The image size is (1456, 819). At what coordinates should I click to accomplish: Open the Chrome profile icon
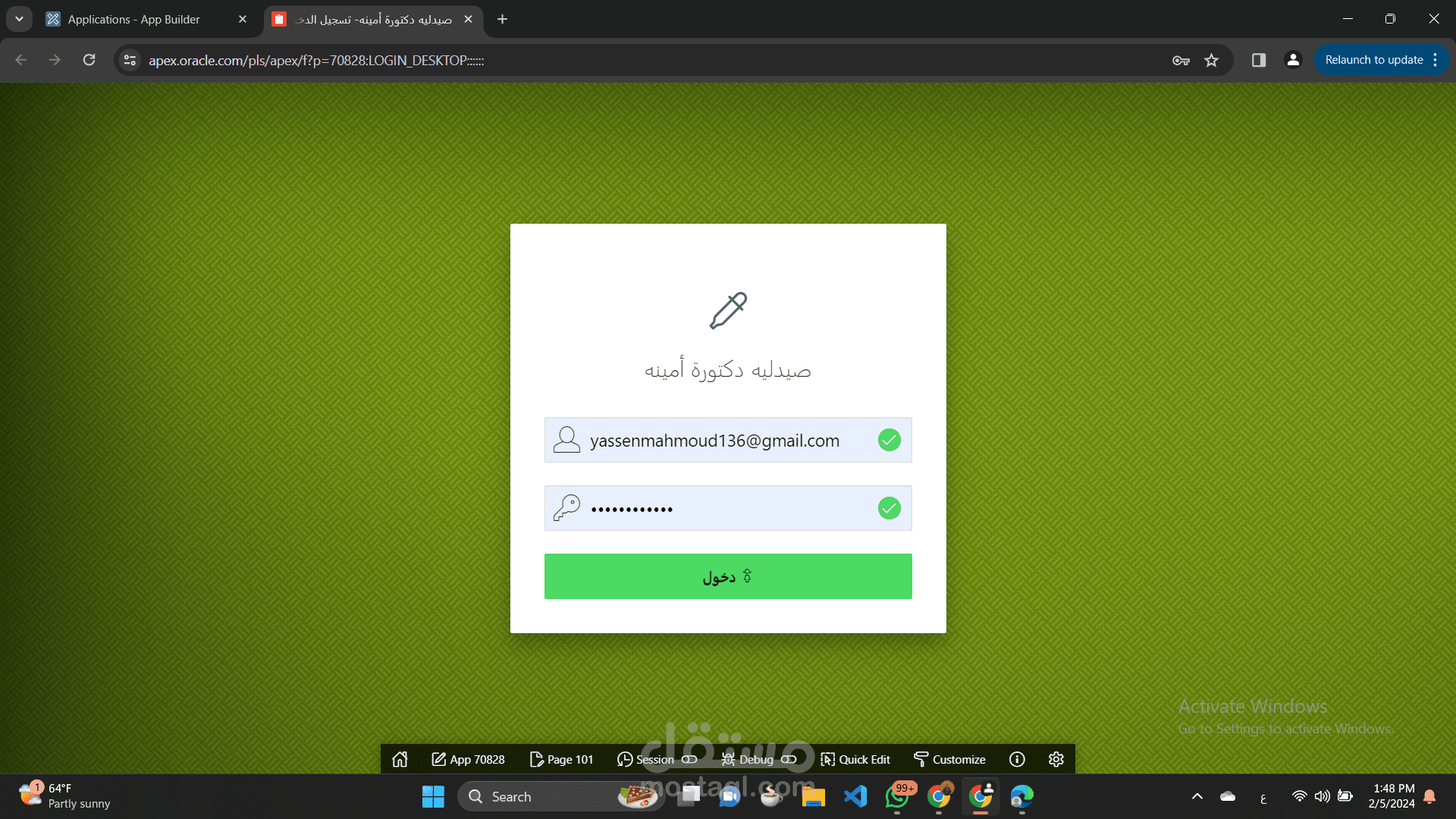pyautogui.click(x=1293, y=60)
